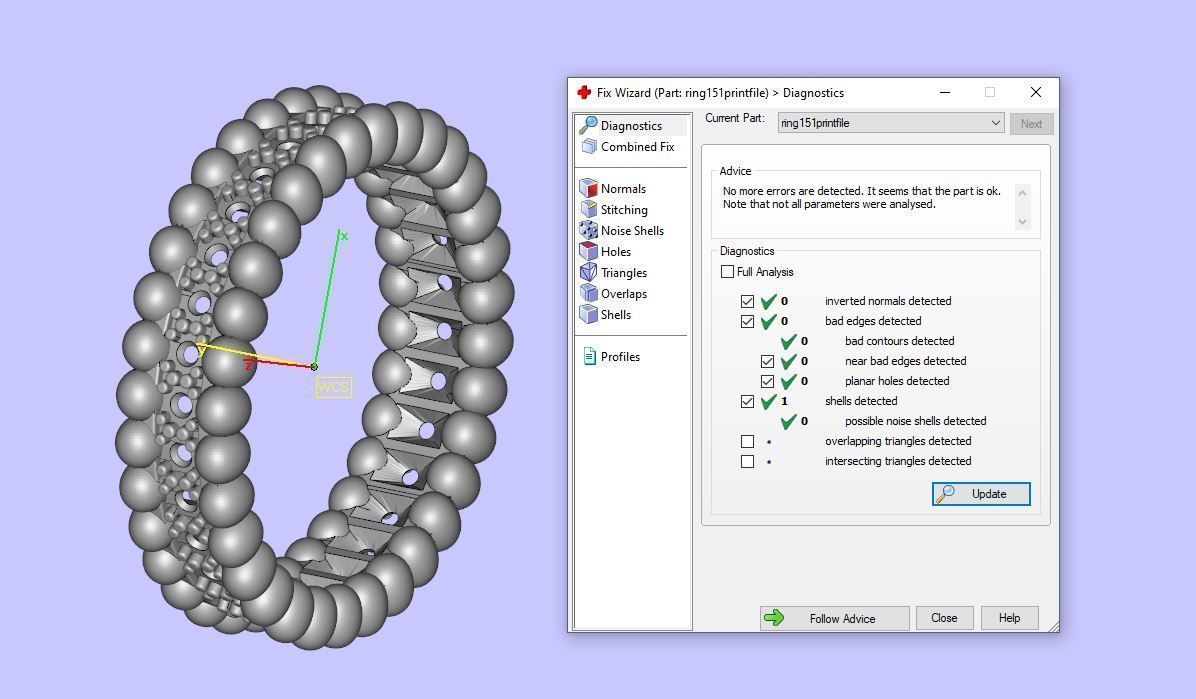Click the Shells icon in sidebar
This screenshot has width=1196, height=699.
point(588,315)
